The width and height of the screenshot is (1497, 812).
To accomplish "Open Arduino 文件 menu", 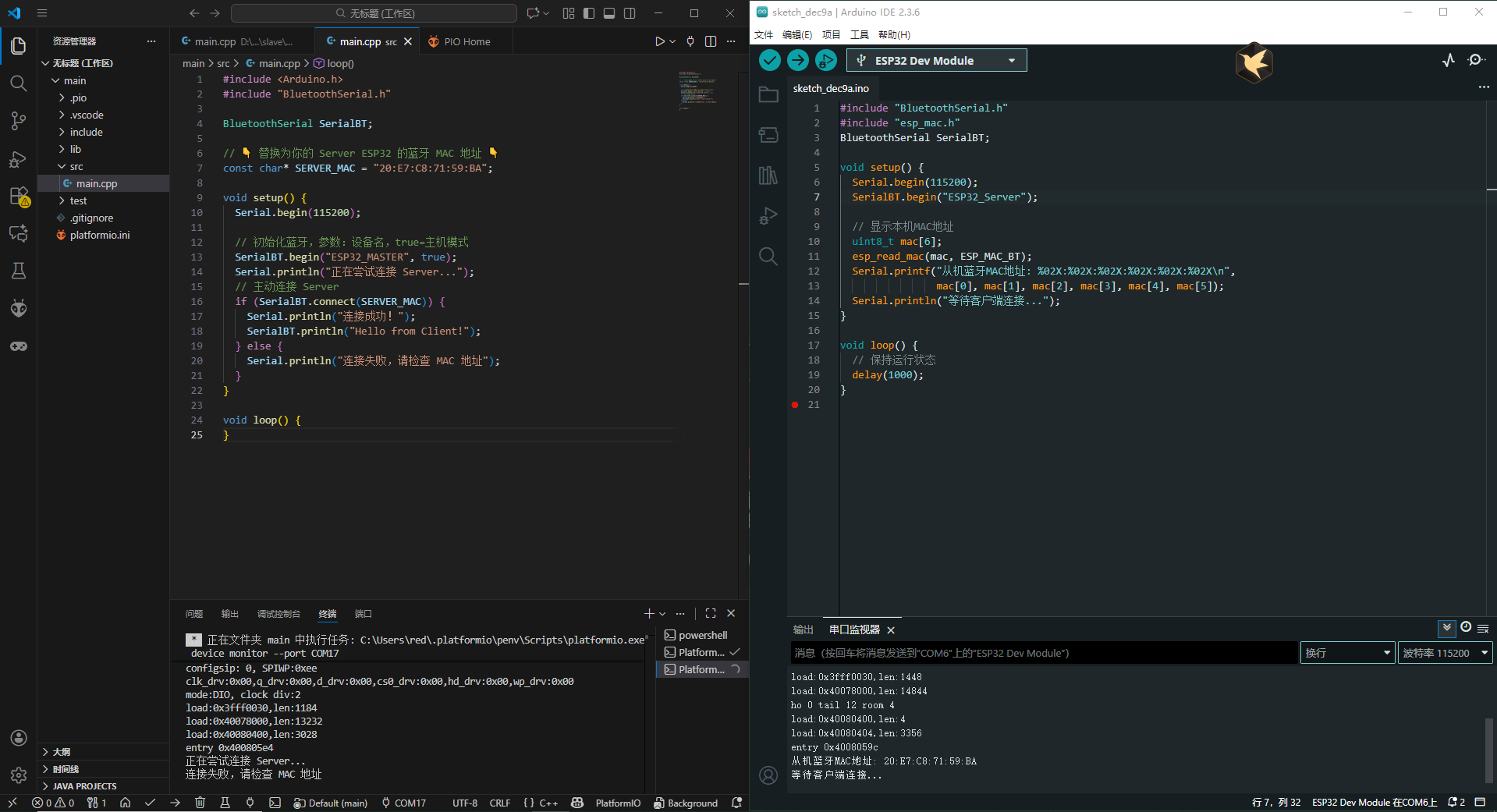I will pyautogui.click(x=764, y=34).
